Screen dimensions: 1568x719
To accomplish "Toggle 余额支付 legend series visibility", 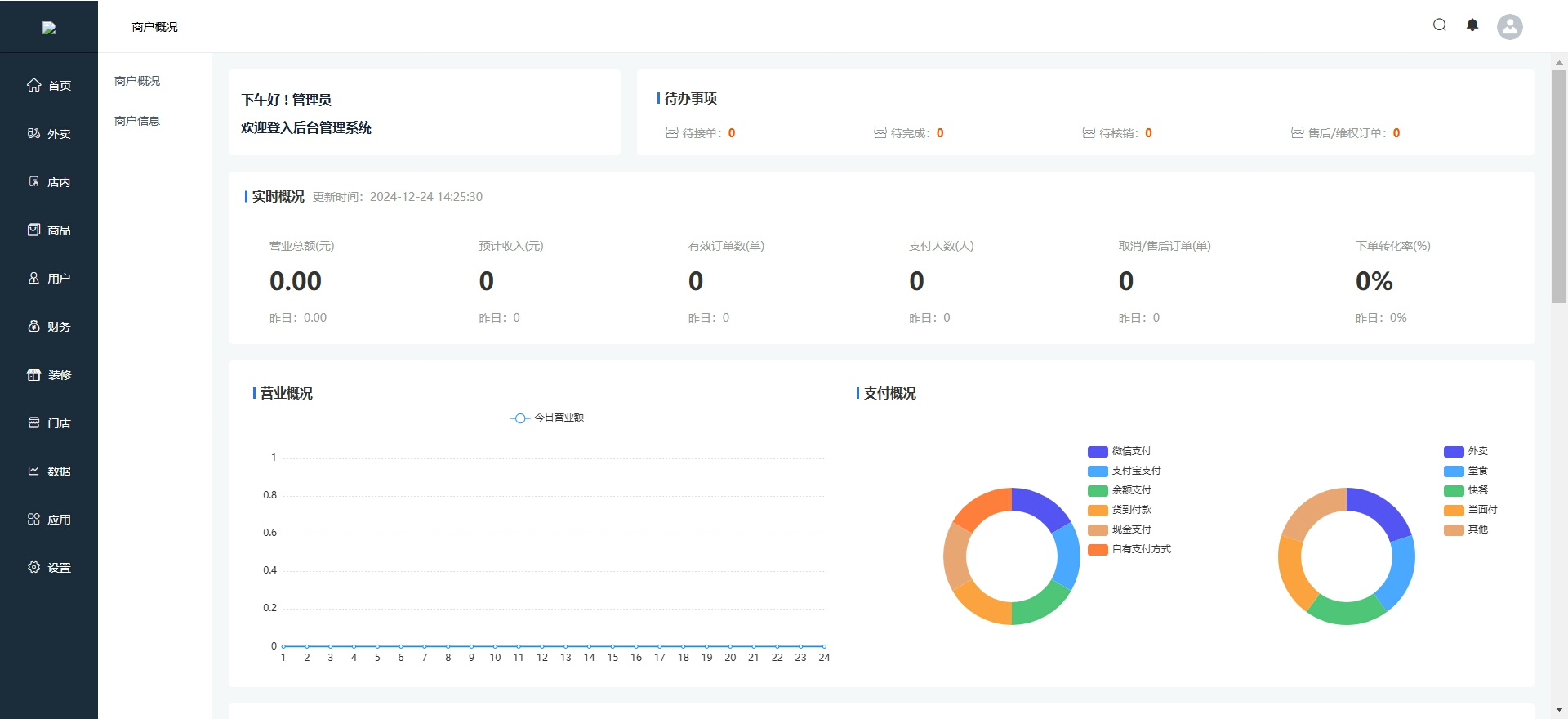I will 1120,490.
